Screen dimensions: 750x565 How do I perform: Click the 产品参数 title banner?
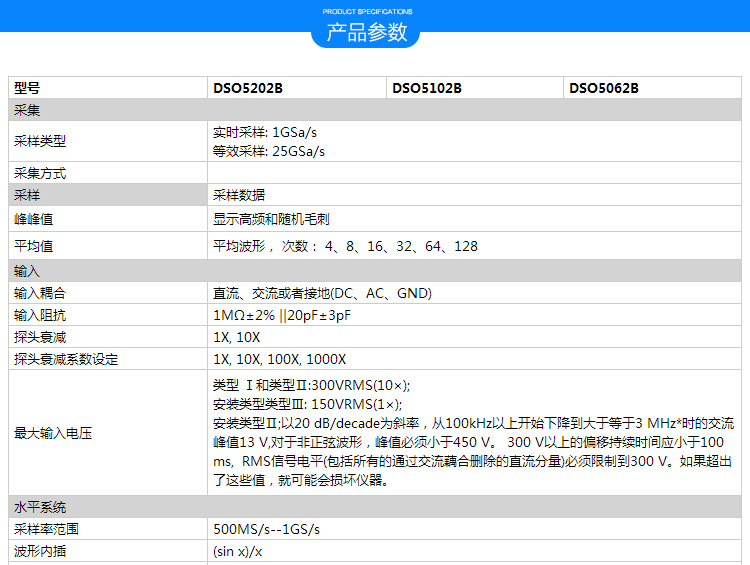pos(368,31)
